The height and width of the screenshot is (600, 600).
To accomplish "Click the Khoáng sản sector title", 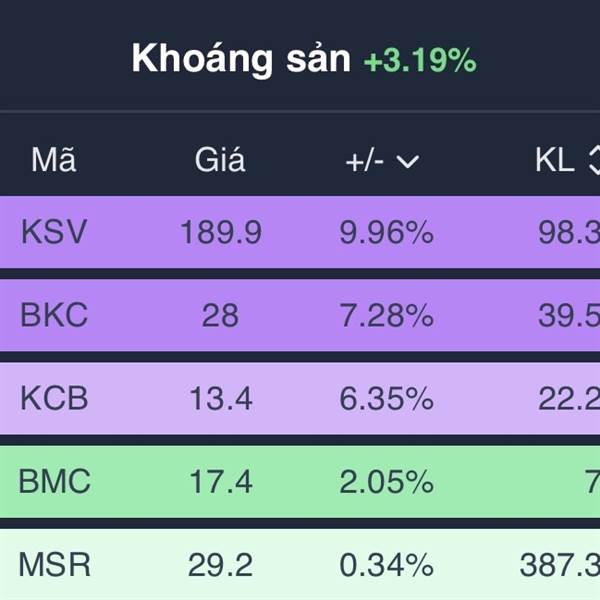I will click(241, 60).
